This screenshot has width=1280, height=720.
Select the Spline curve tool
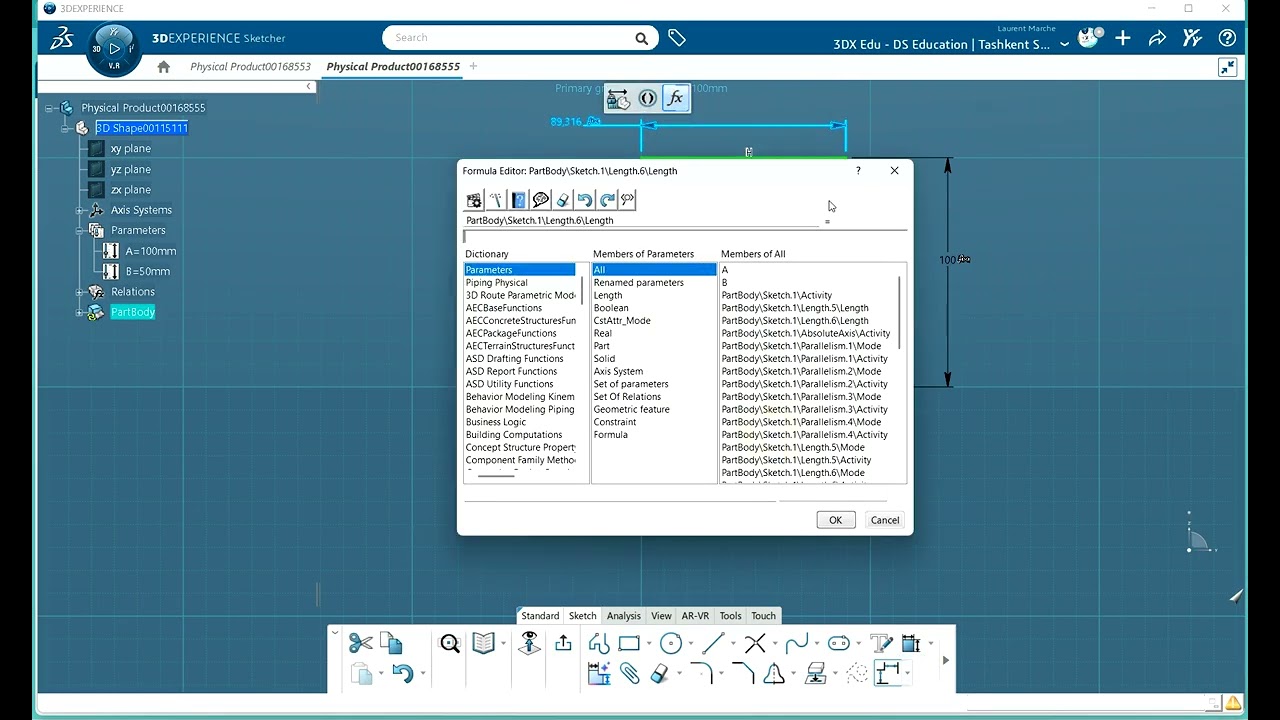[797, 644]
